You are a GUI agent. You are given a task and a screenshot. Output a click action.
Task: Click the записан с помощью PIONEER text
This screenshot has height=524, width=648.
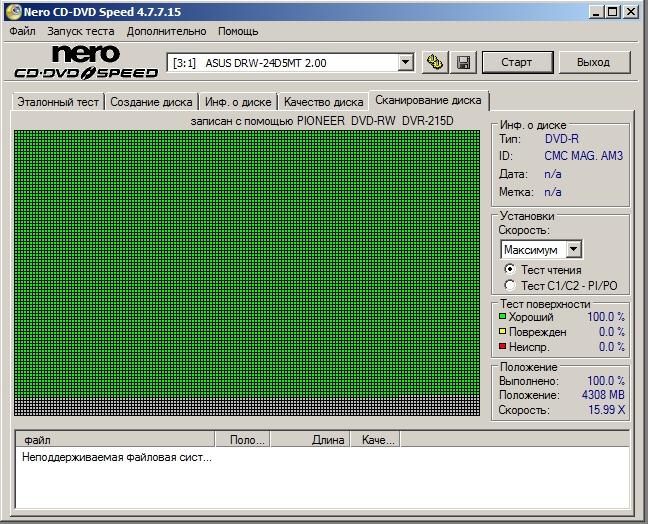[322, 121]
